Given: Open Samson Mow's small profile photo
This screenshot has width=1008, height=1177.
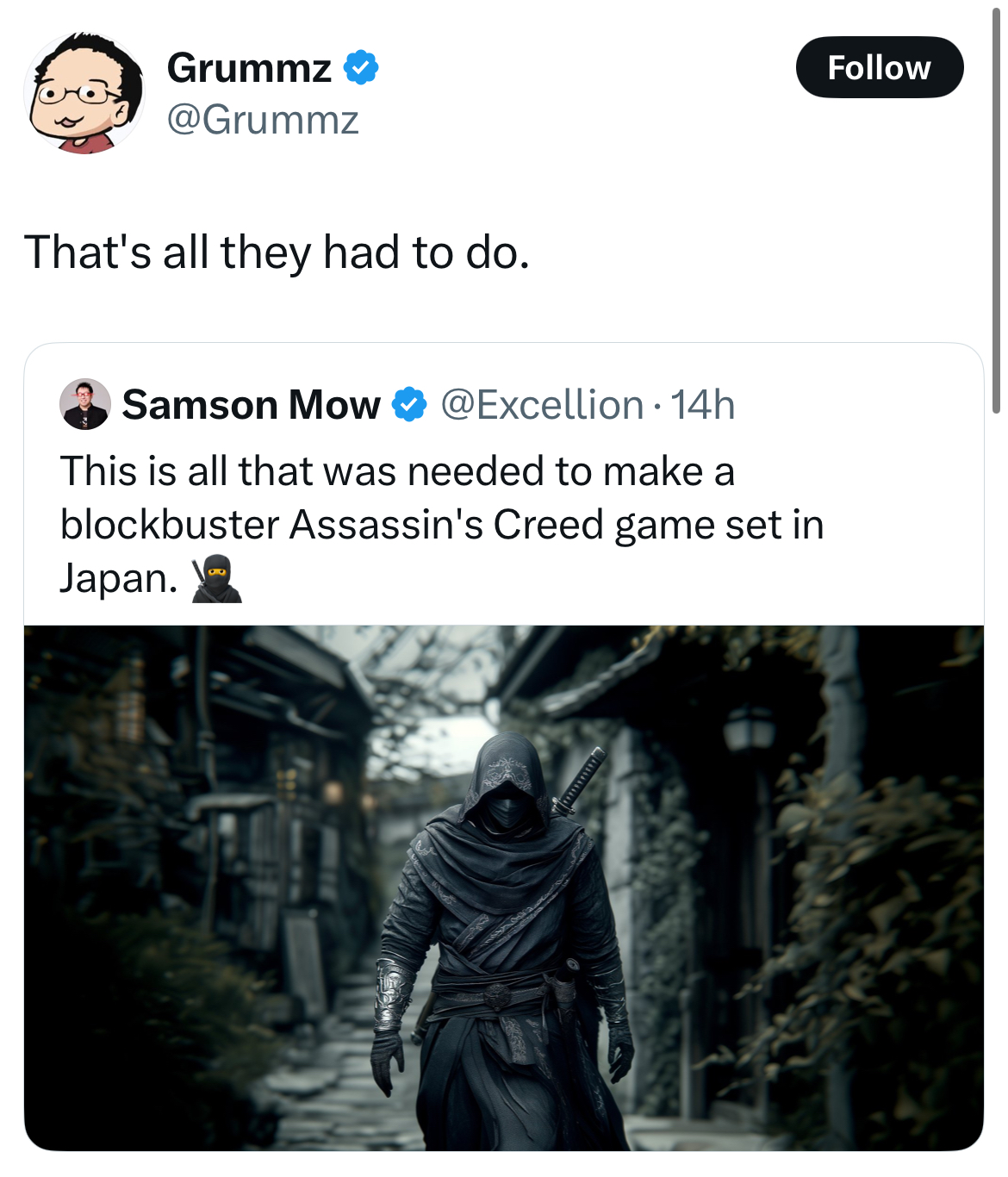Looking at the screenshot, I should point(84,404).
